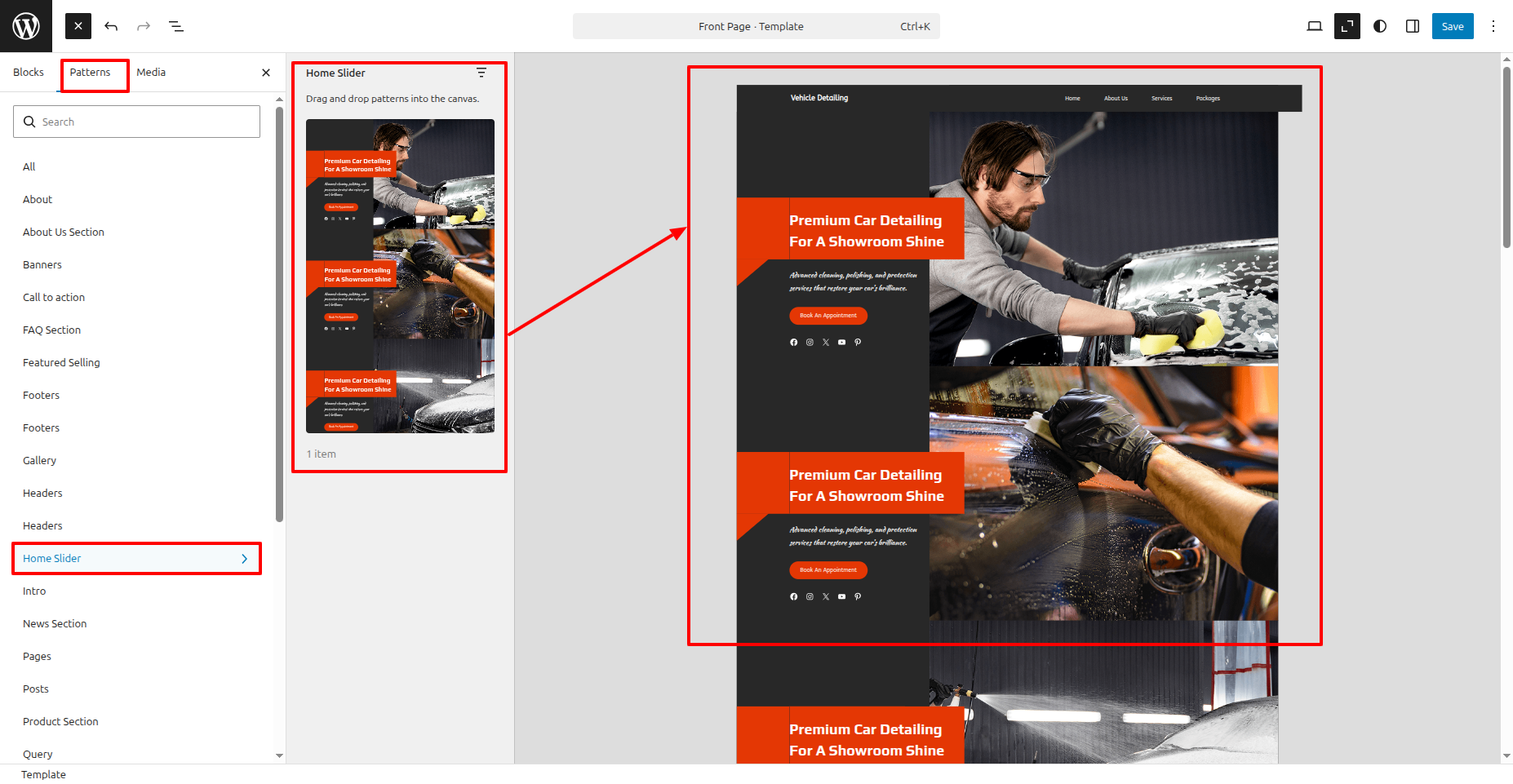This screenshot has width=1513, height=784.
Task: Open the Options three-dot menu
Action: click(x=1493, y=26)
